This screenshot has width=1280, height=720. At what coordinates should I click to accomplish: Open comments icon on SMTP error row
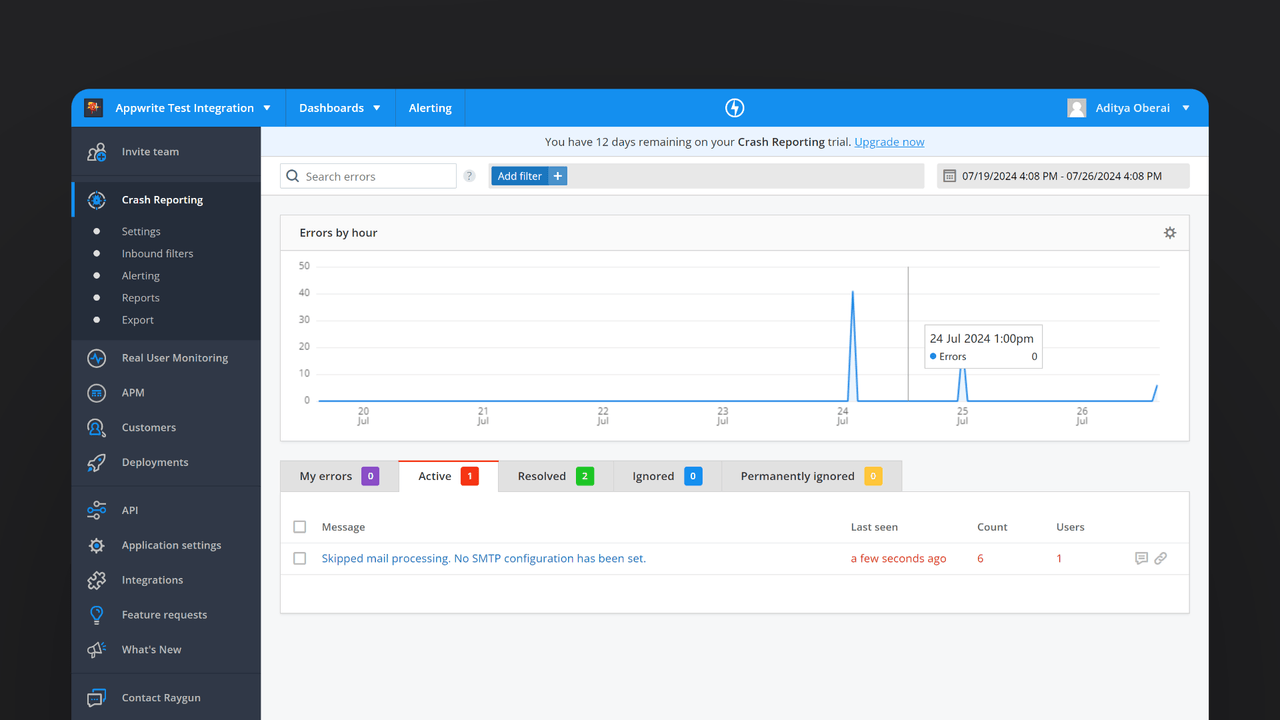click(1141, 559)
